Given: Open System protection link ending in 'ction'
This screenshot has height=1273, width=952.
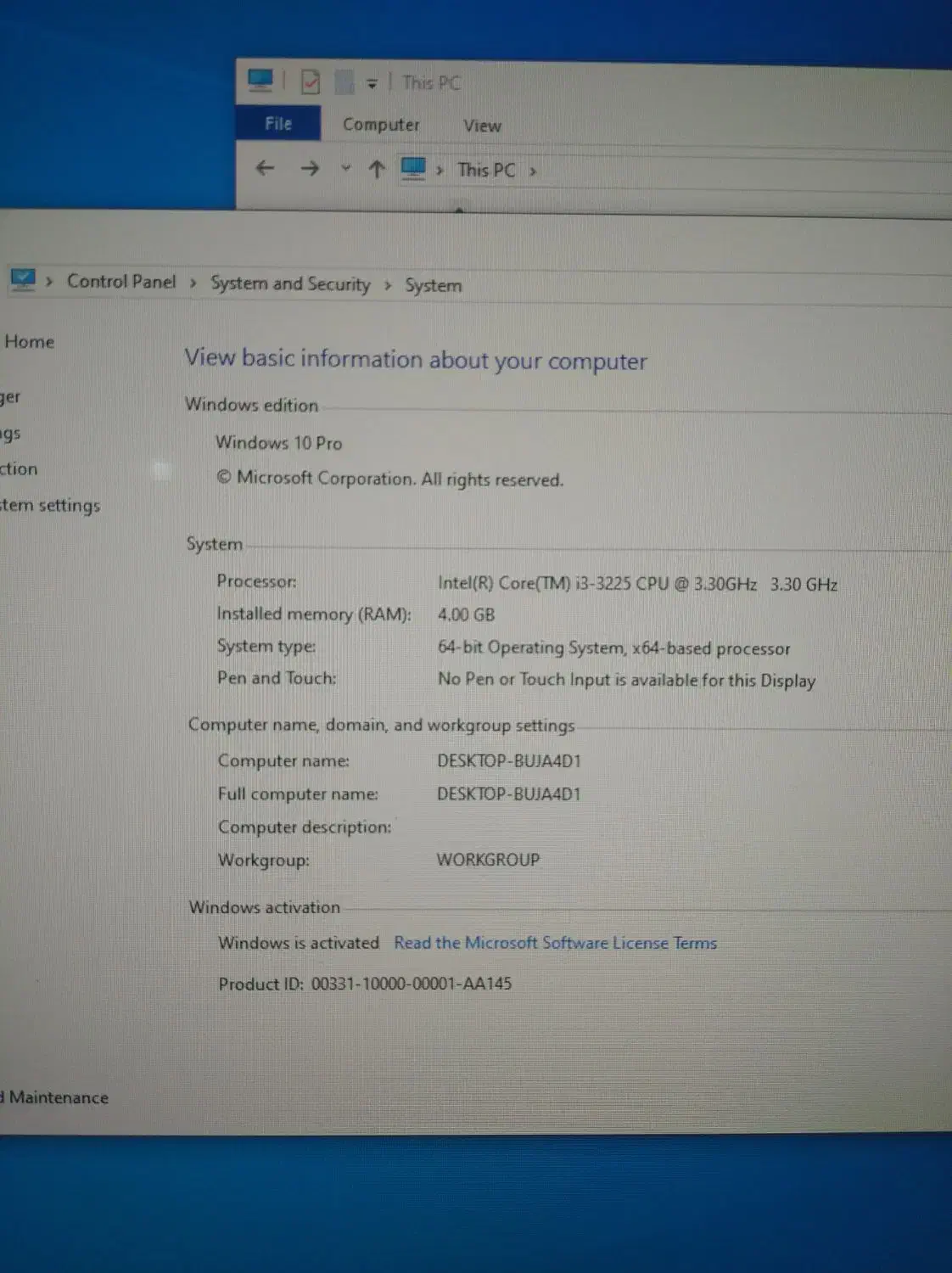Looking at the screenshot, I should click(19, 468).
